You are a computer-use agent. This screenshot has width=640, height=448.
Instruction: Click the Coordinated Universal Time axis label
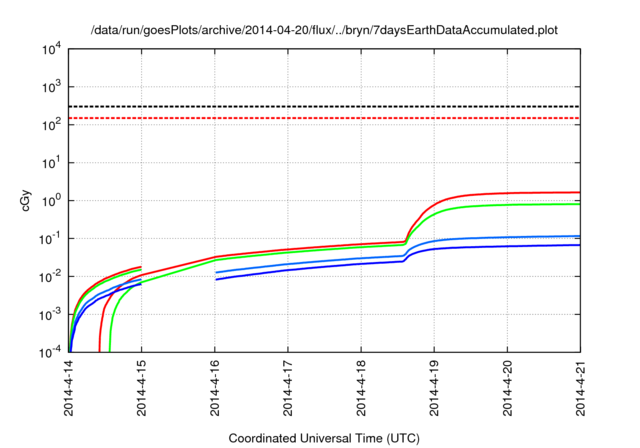[323, 438]
